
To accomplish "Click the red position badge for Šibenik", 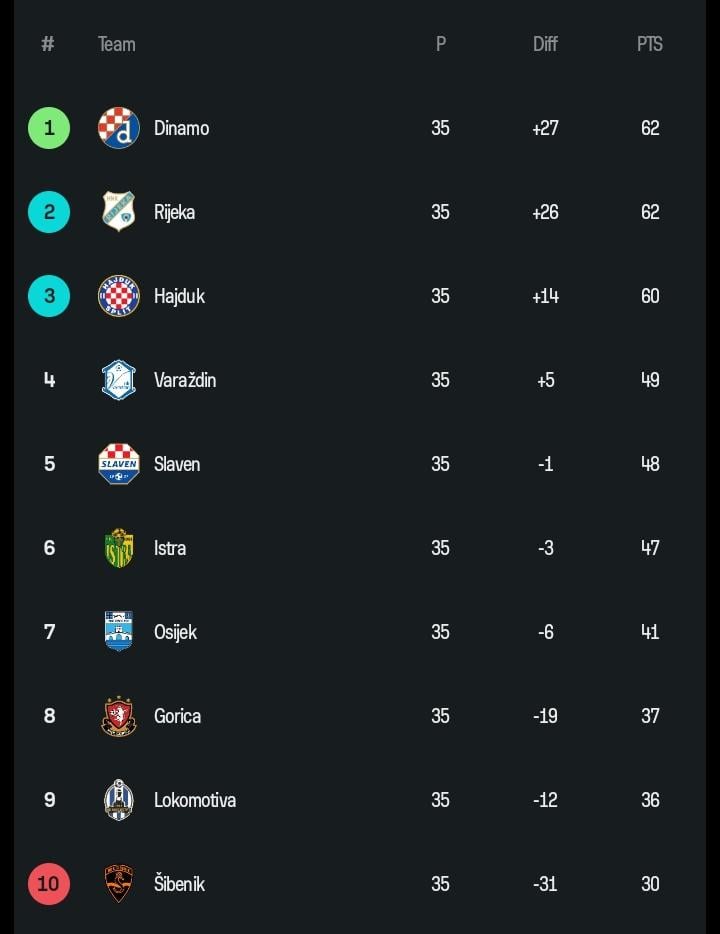I will [49, 884].
